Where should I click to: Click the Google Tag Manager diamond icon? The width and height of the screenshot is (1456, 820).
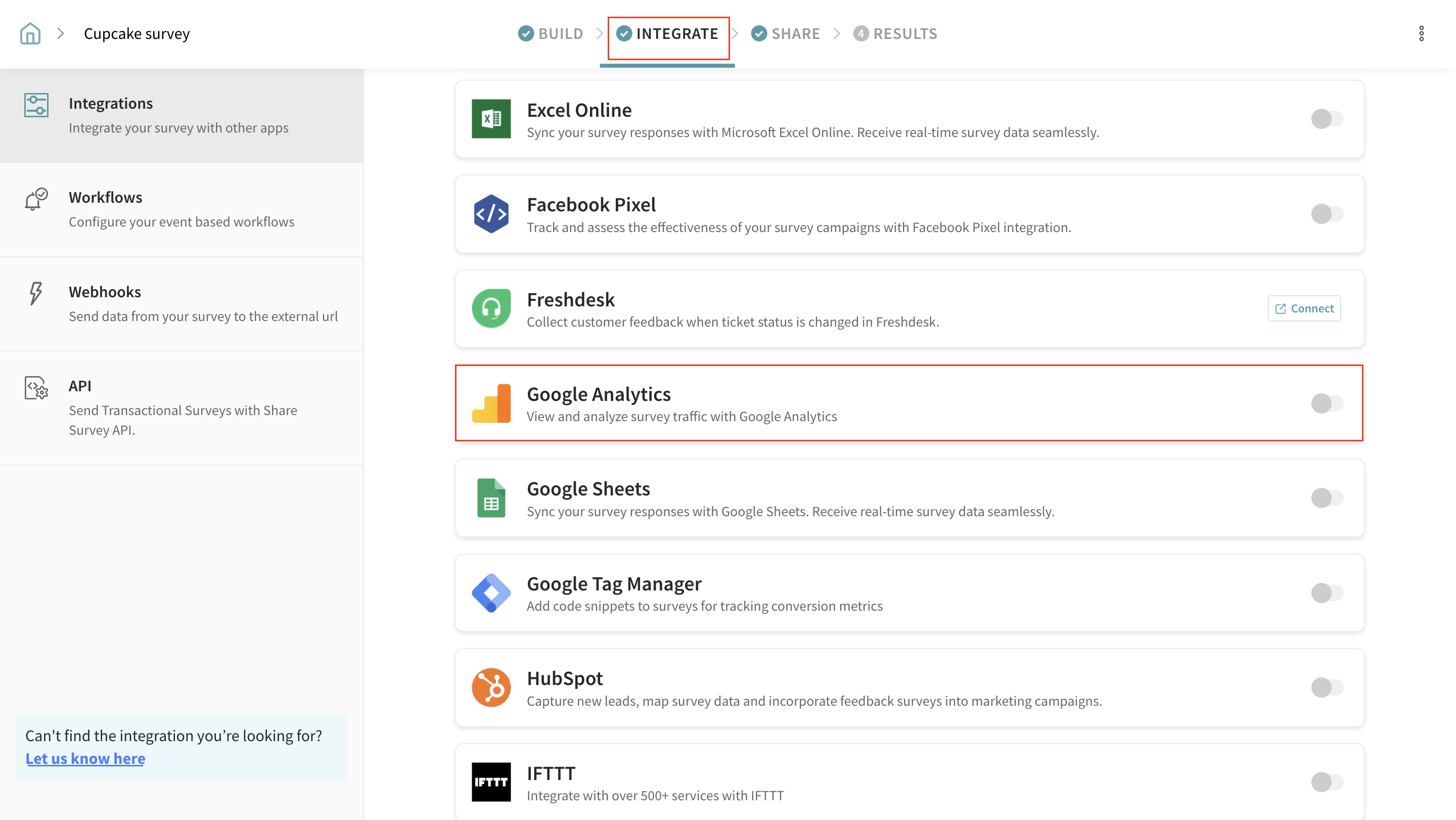490,593
